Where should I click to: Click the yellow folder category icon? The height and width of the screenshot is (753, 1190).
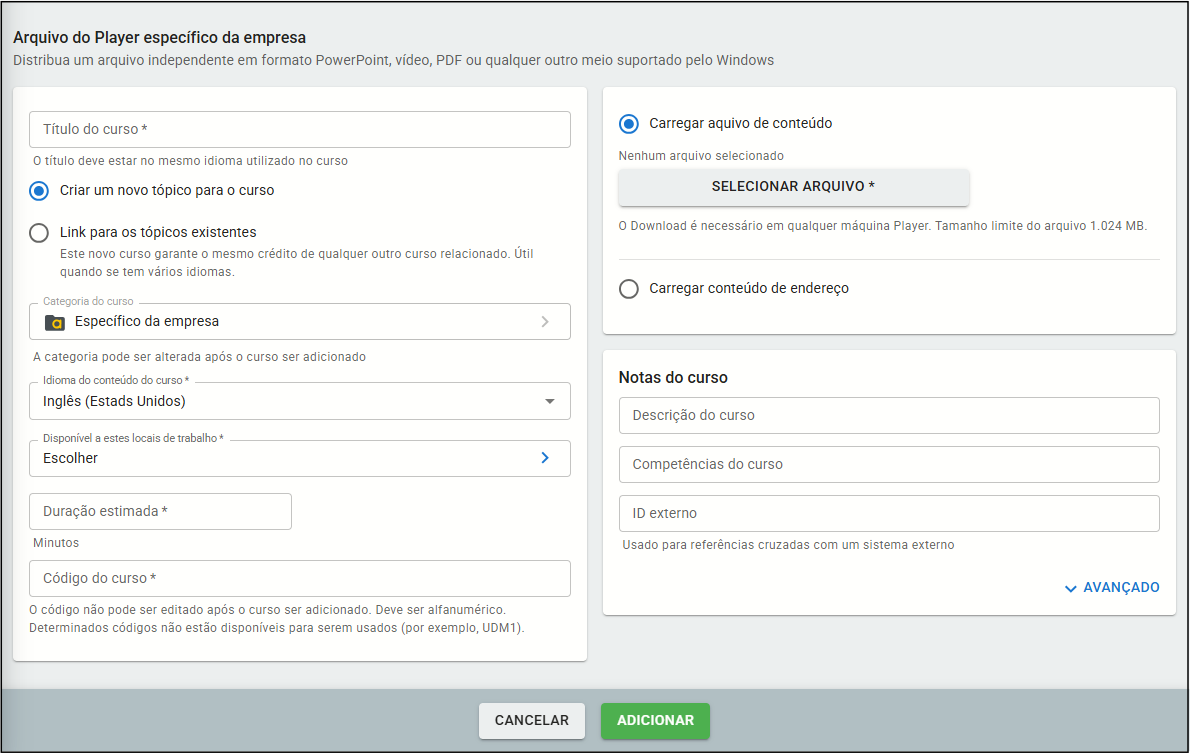(54, 322)
